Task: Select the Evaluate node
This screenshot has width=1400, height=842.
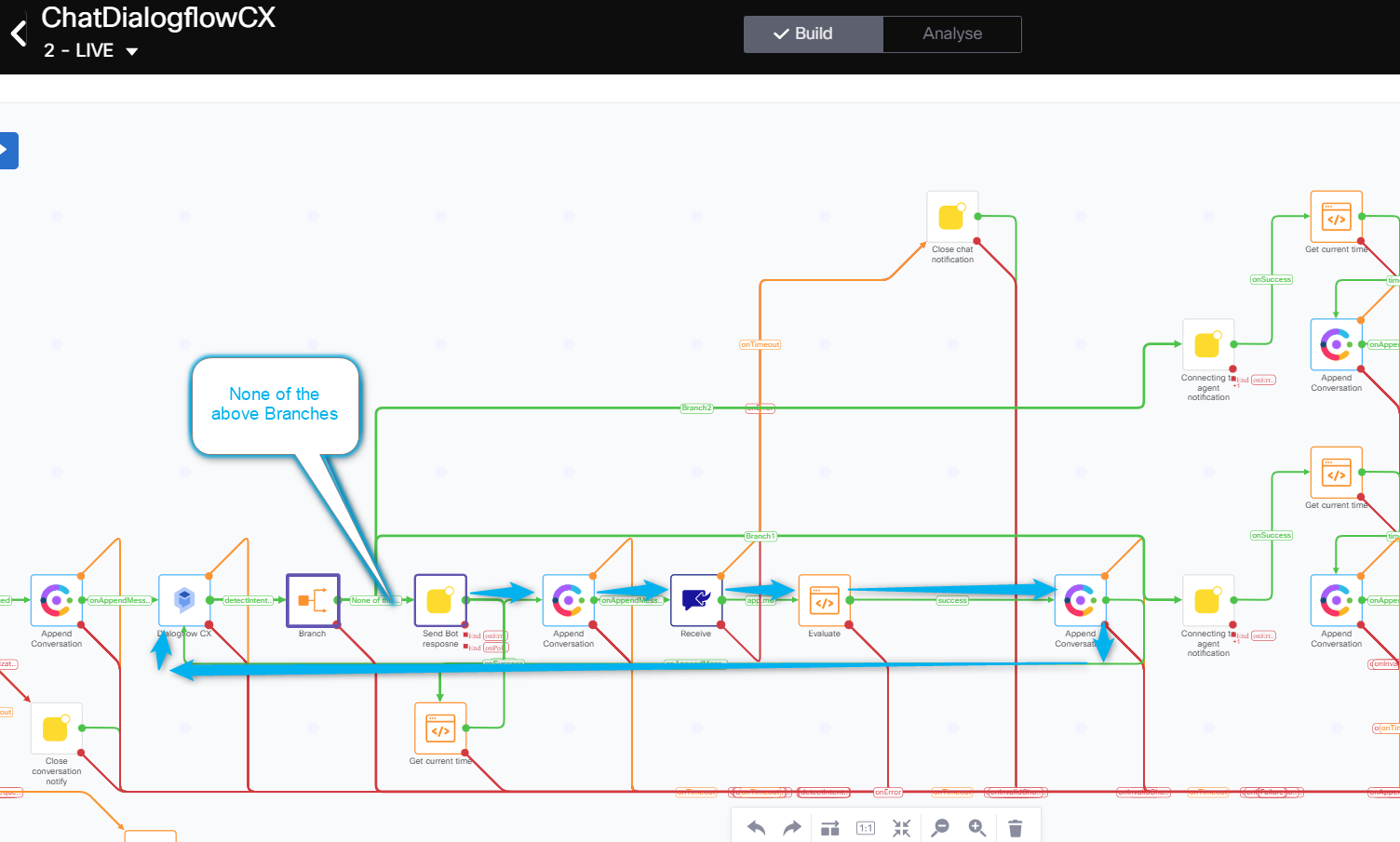Action: [825, 600]
